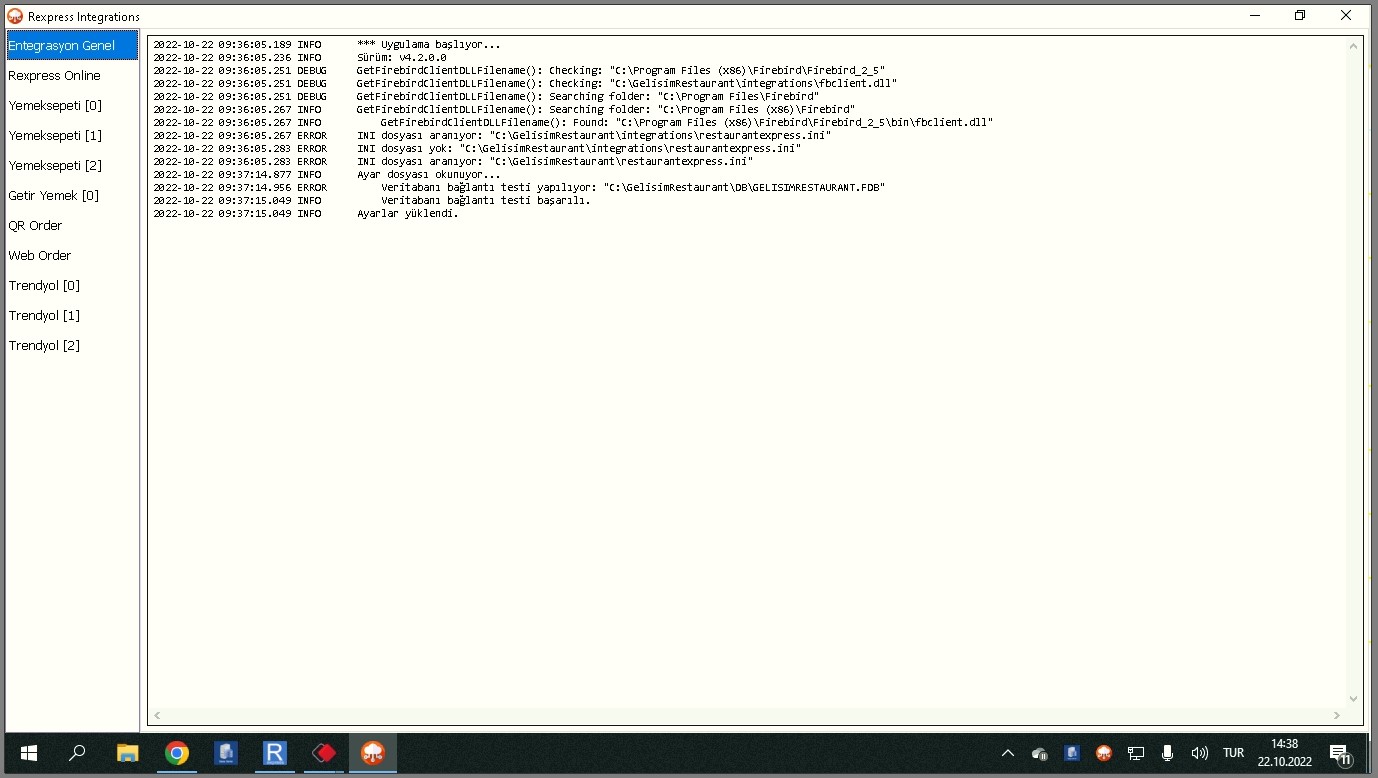Open the QR Order section
1378x778 pixels.
(x=72, y=225)
